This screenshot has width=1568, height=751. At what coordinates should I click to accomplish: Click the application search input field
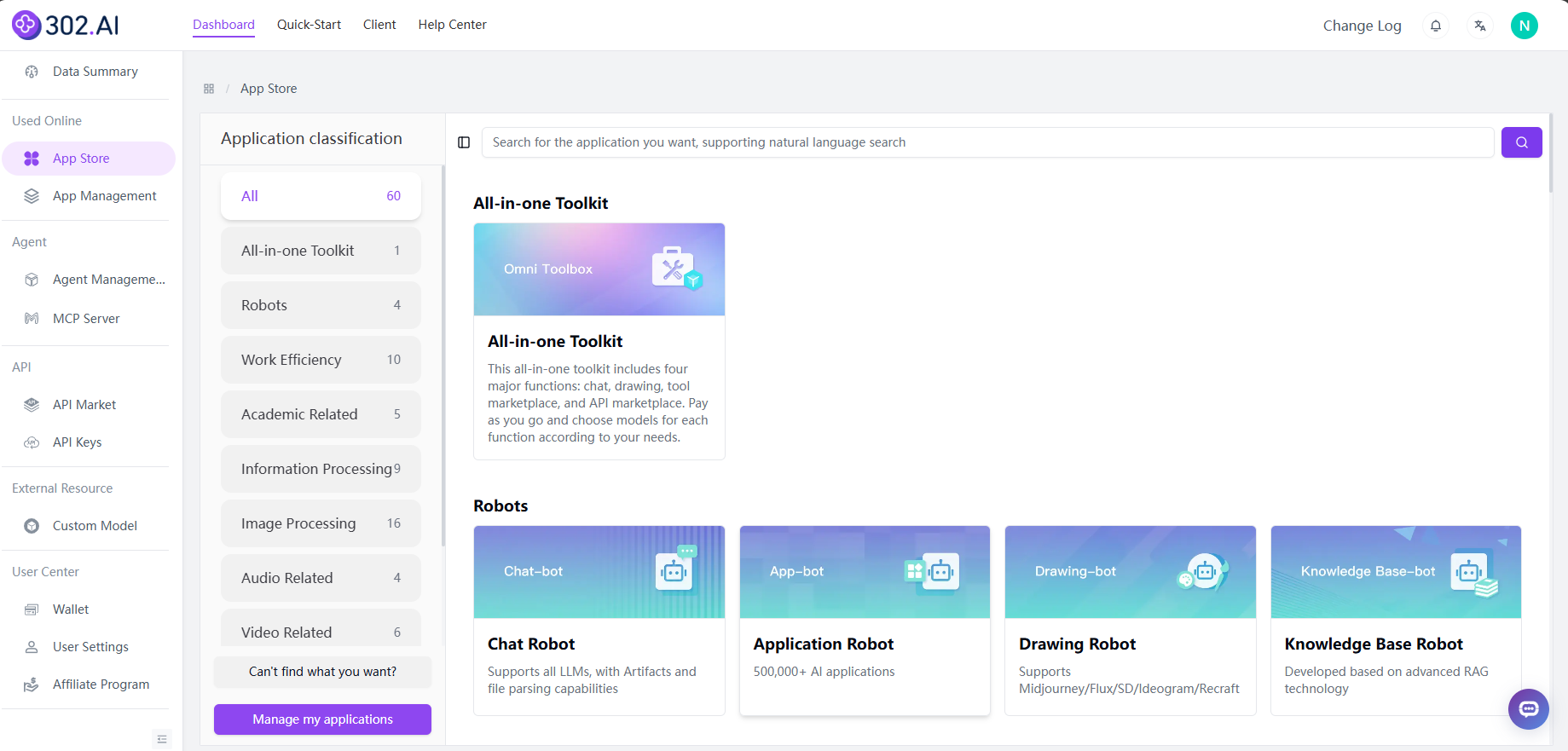click(x=987, y=142)
